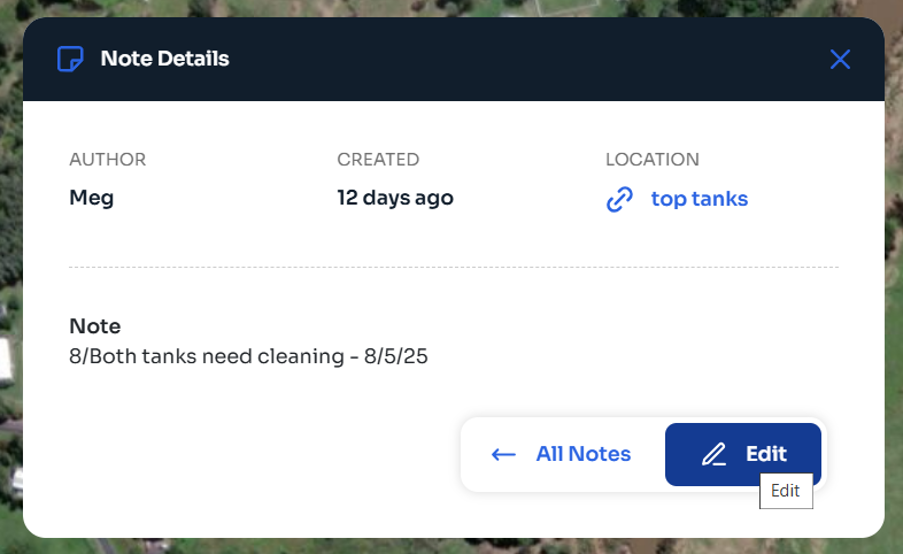Screen dimensions: 904x554
Task: Click the dashed divider line
Action: pyautogui.click(x=453, y=267)
